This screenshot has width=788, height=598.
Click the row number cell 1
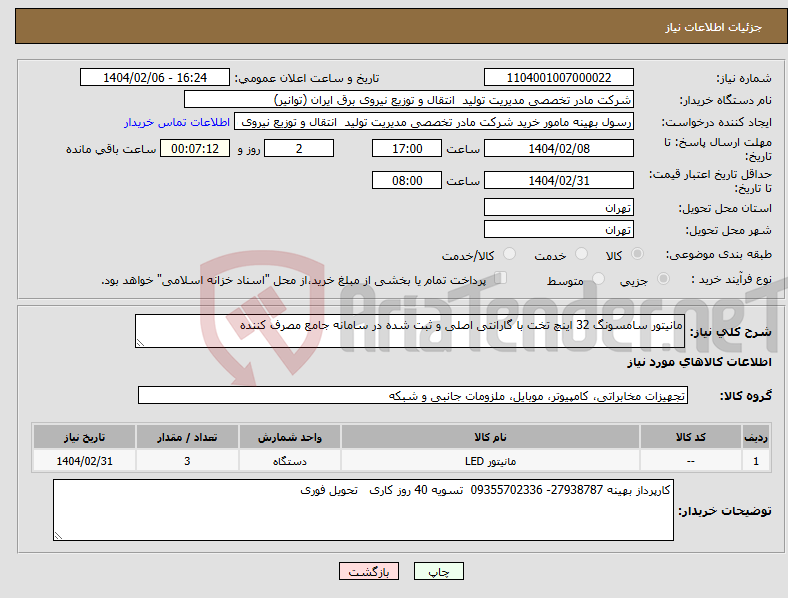[x=756, y=461]
